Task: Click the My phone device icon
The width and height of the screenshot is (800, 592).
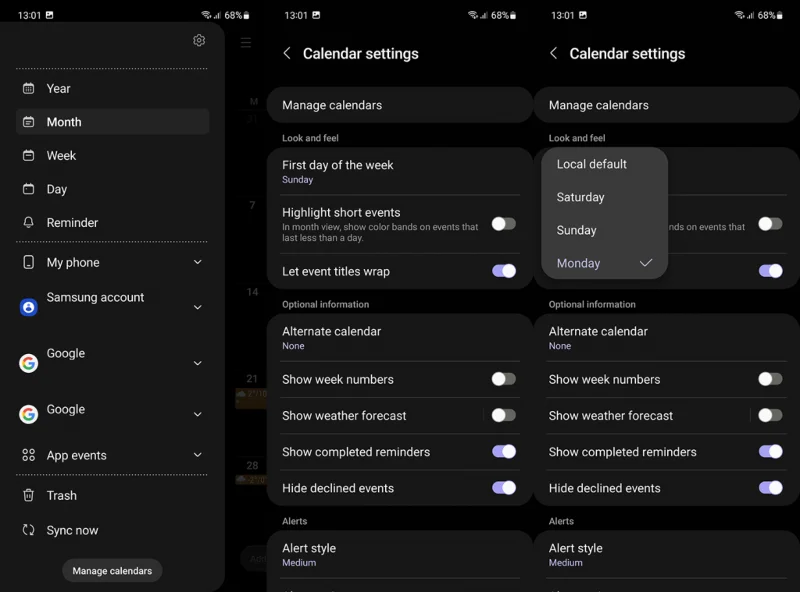Action: click(x=29, y=262)
